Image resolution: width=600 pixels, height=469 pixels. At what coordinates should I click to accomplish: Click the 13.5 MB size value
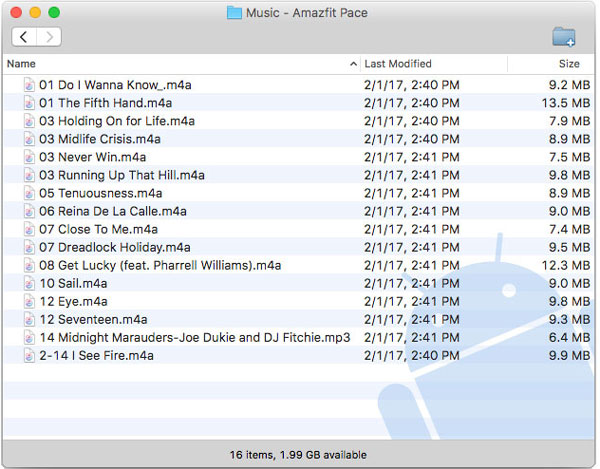(x=566, y=103)
